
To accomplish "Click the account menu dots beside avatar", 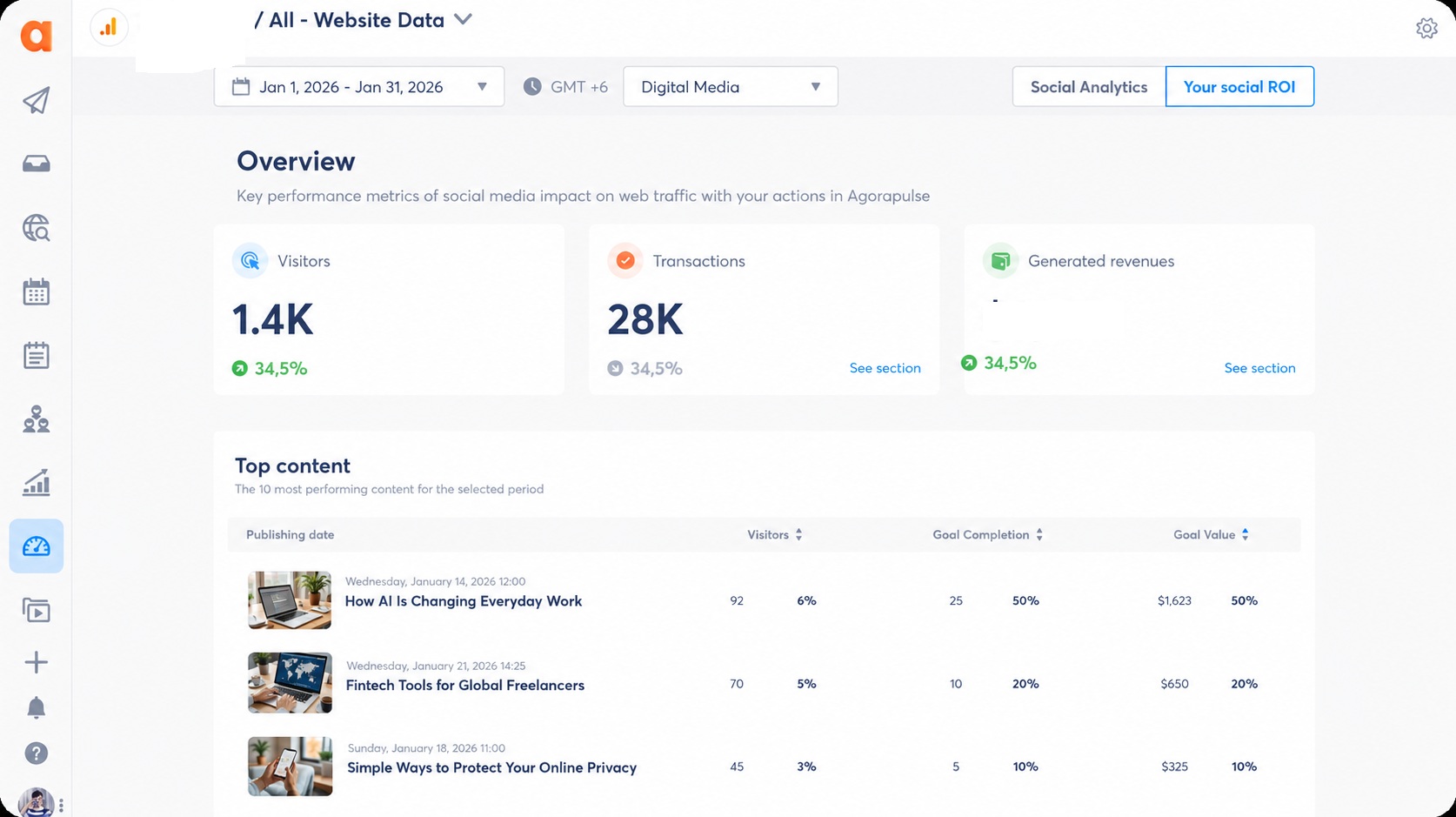I will click(x=61, y=806).
